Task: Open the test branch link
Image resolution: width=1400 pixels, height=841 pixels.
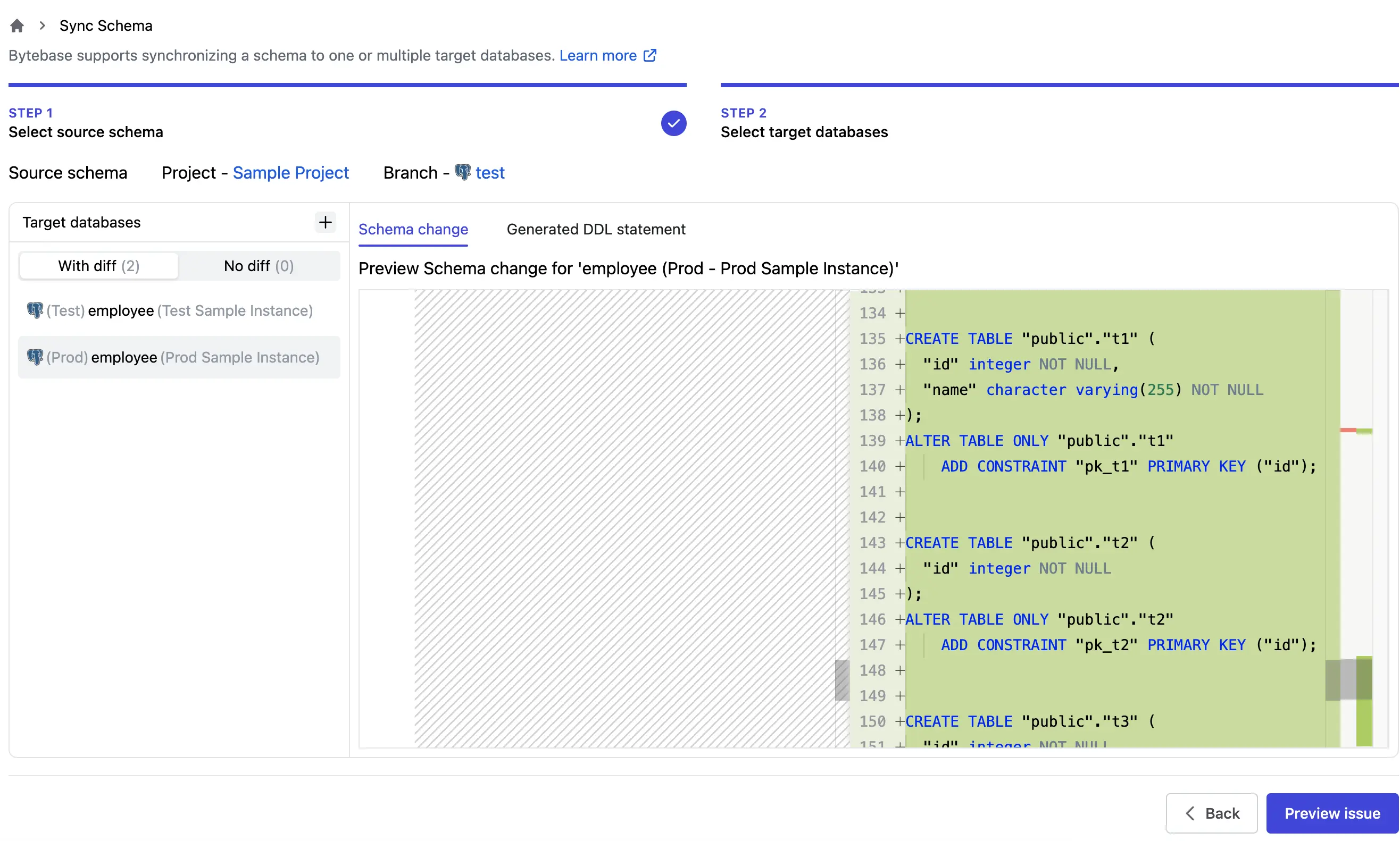Action: pos(489,172)
